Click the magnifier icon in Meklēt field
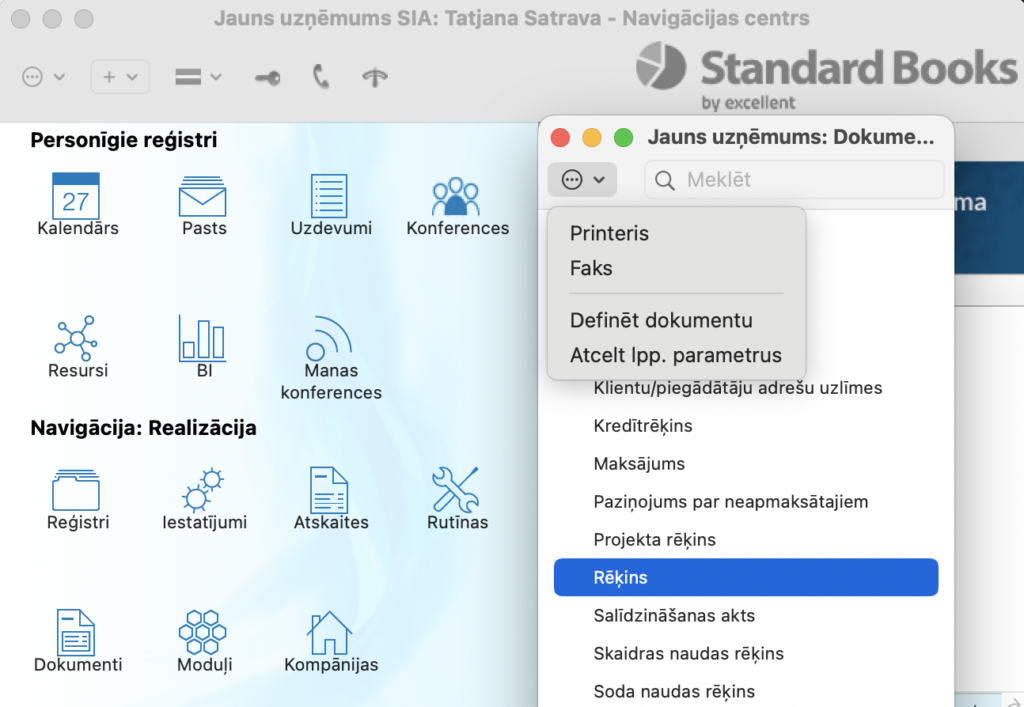 664,180
